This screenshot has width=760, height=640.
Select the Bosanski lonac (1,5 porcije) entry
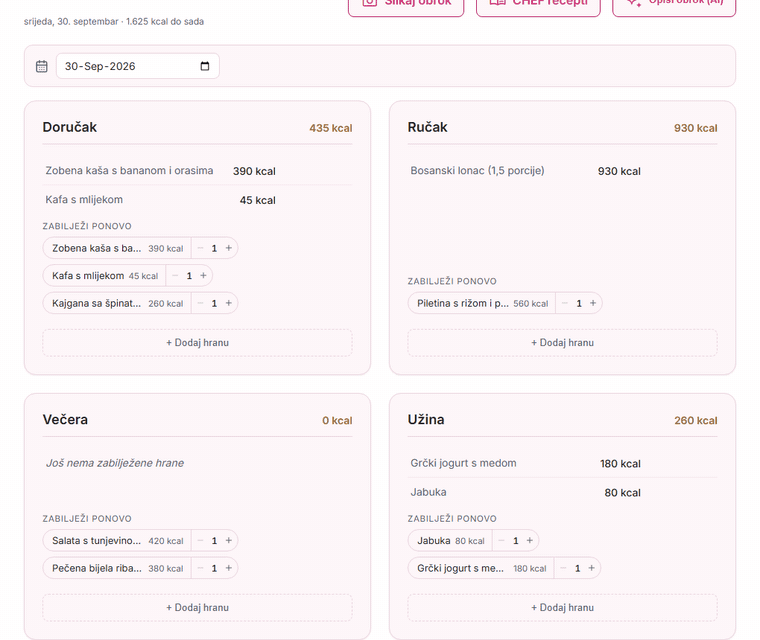tap(562, 171)
